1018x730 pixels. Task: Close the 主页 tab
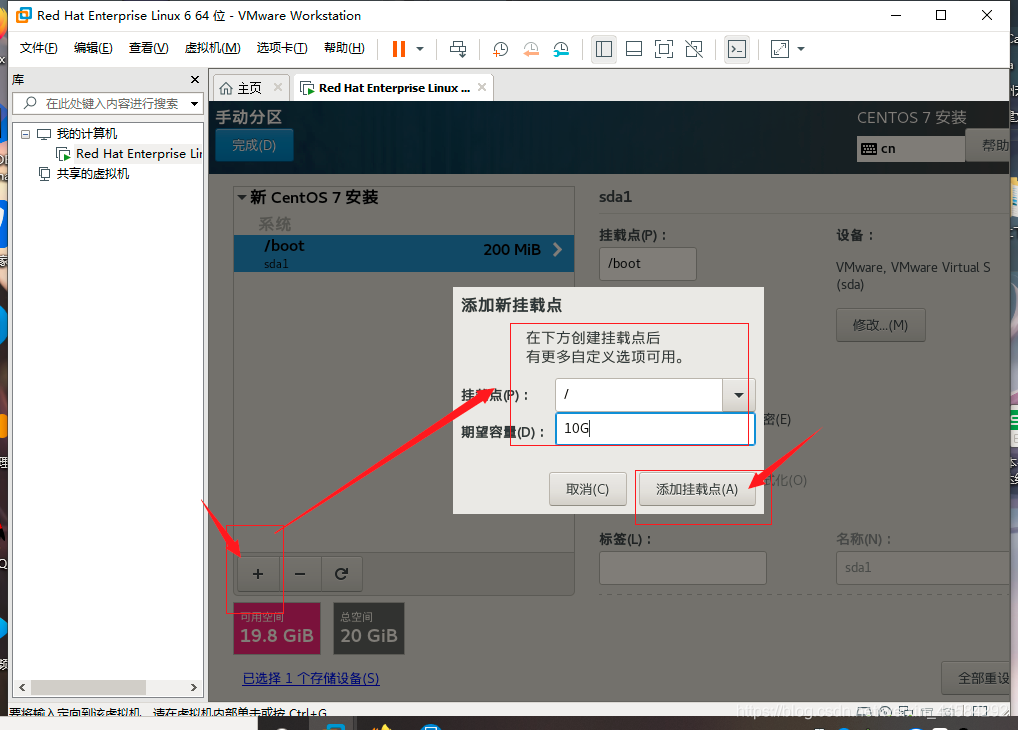point(278,87)
